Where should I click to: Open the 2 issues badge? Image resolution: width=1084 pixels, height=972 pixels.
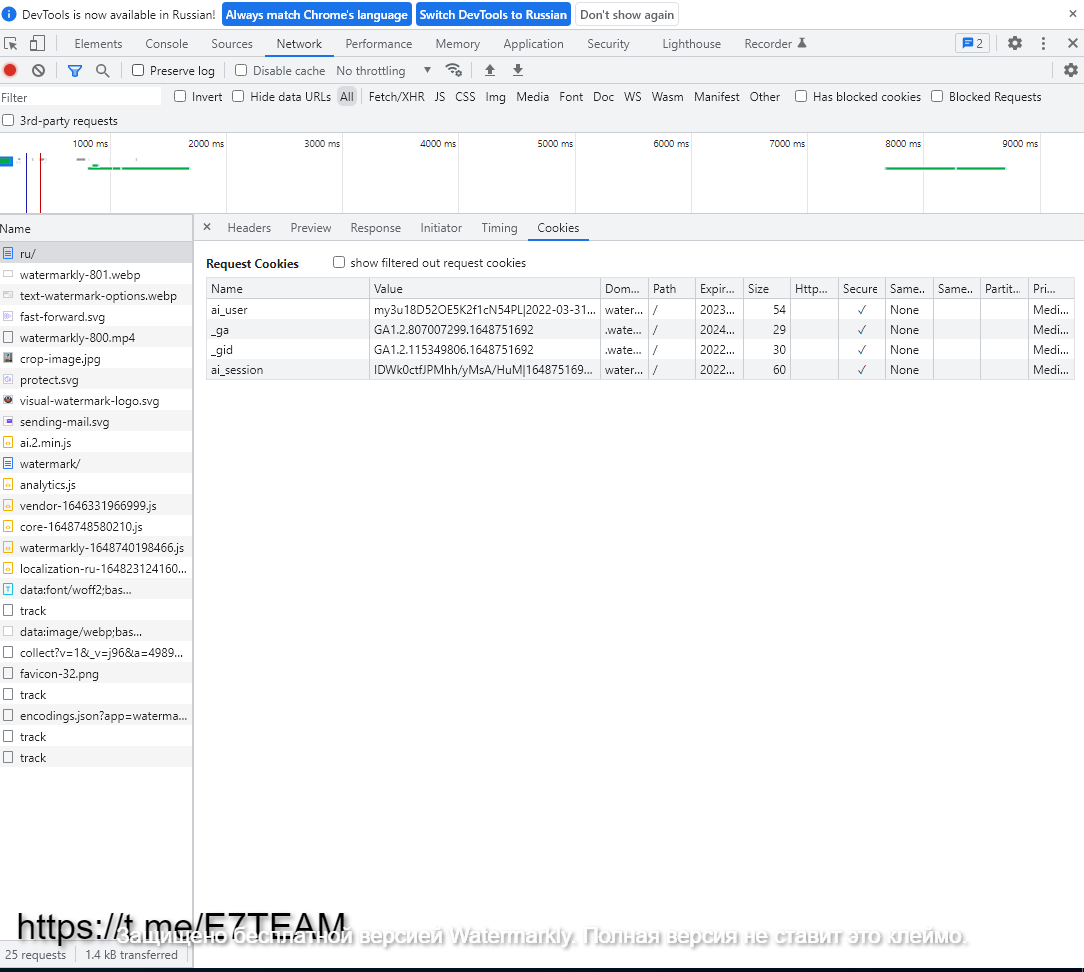point(973,43)
